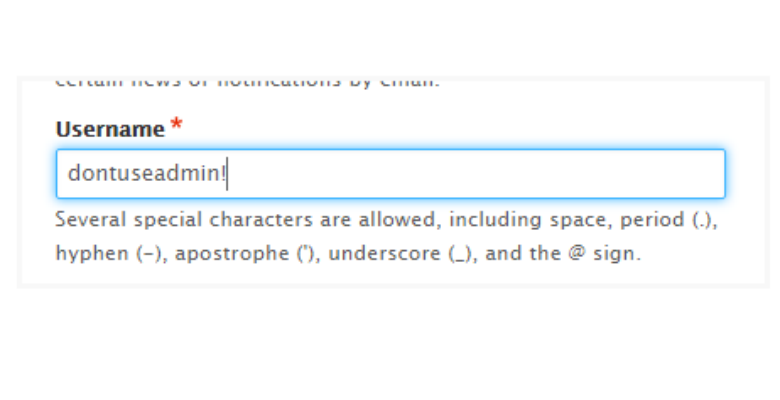Click the exclamation mark in the username

(x=224, y=174)
